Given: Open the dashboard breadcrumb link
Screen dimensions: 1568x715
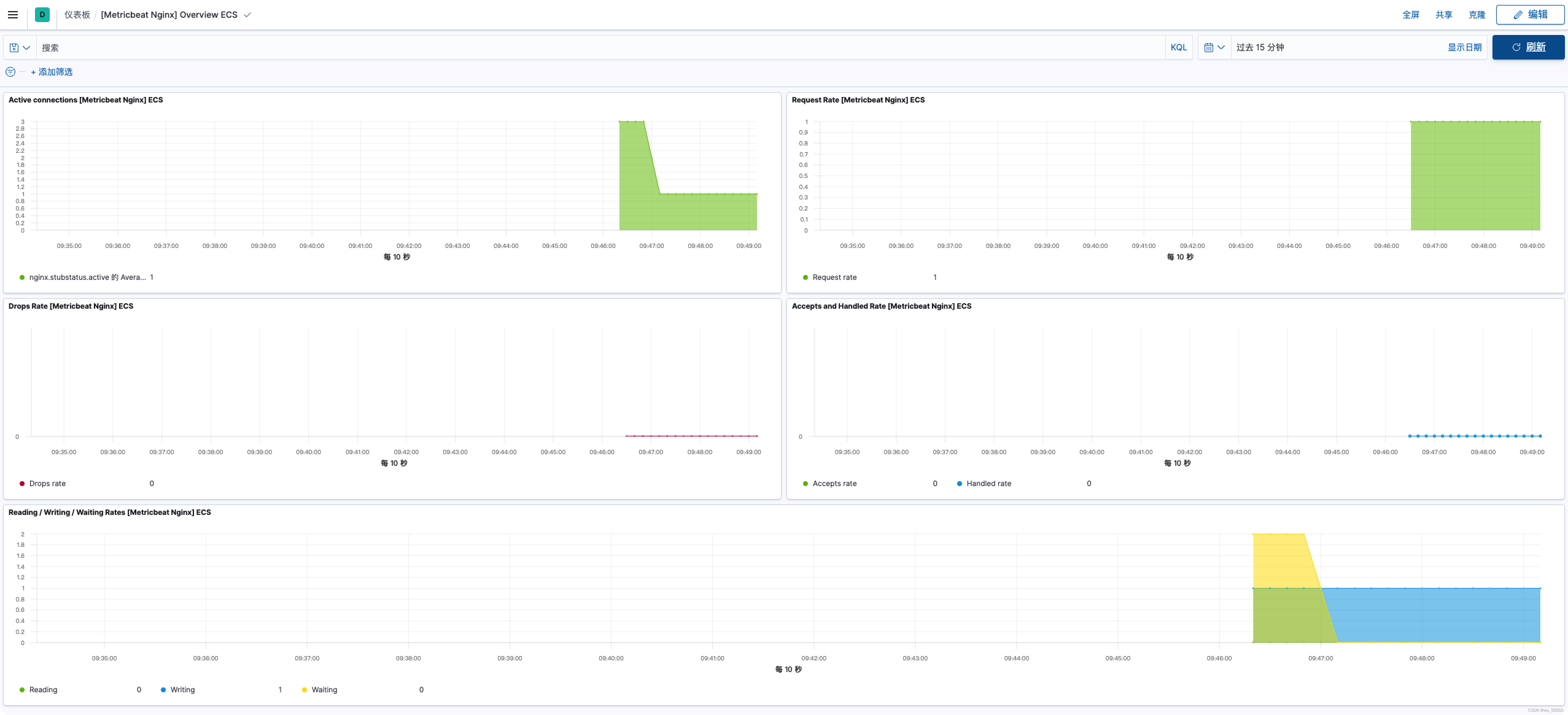Looking at the screenshot, I should (x=77, y=15).
